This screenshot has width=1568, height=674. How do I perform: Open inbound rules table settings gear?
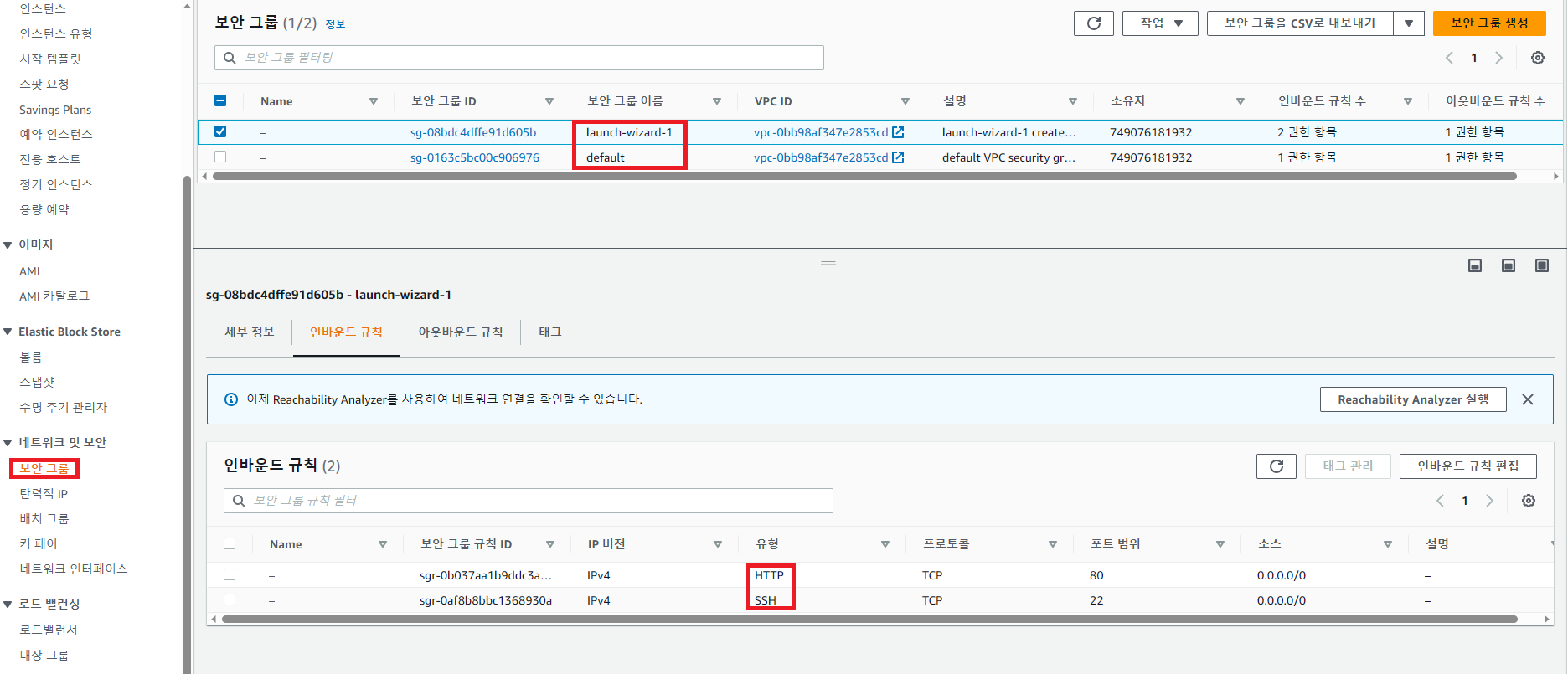pos(1529,501)
